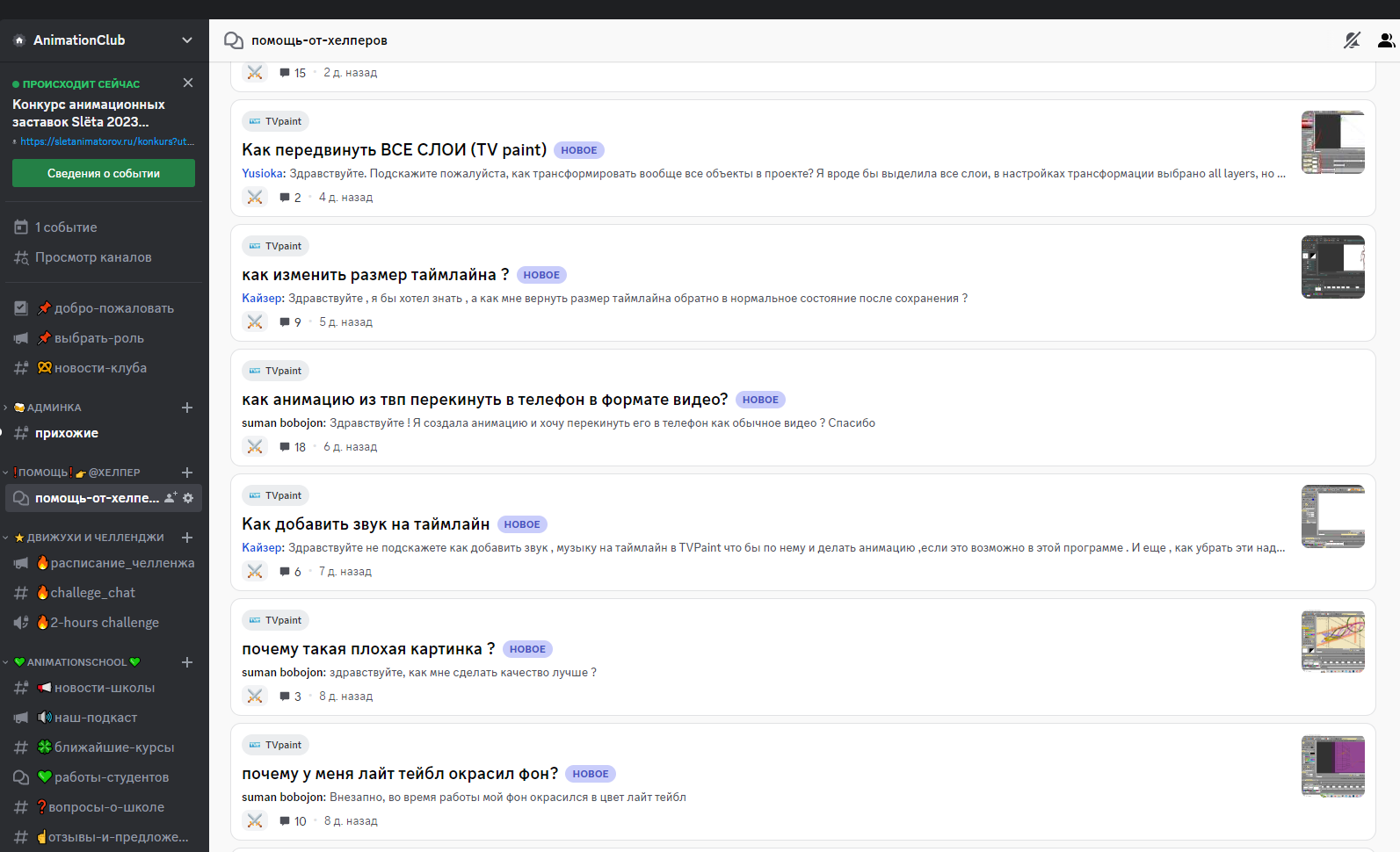Add a channel to ДВИЖУХИ И ЧЕЛЛЕНДЖИ
Viewport: 1400px width, 852px height.
coord(187,538)
